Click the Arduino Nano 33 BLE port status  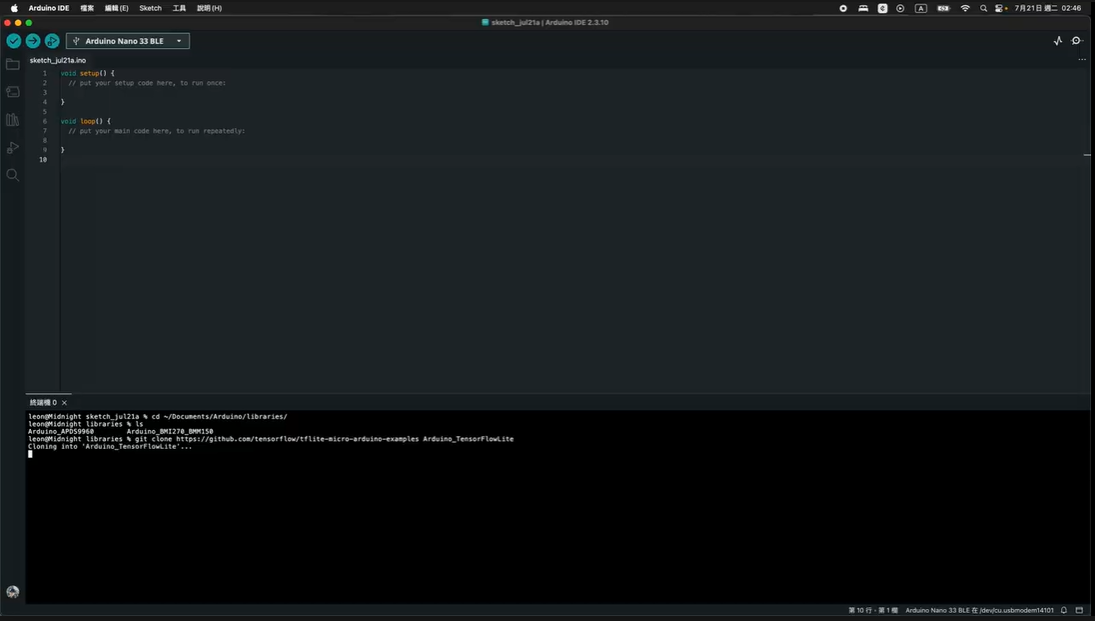point(979,611)
